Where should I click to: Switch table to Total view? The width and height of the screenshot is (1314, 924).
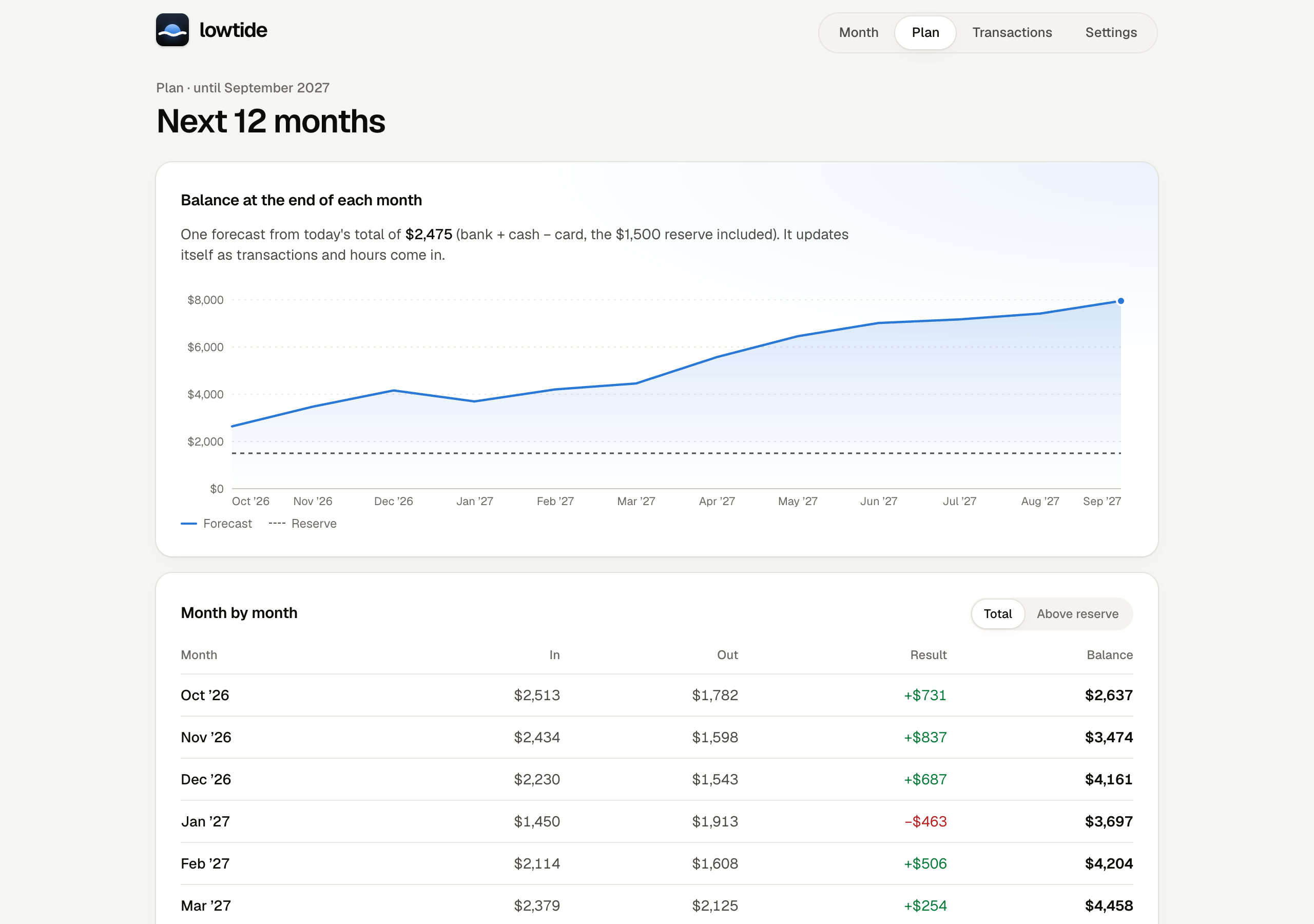coord(997,614)
